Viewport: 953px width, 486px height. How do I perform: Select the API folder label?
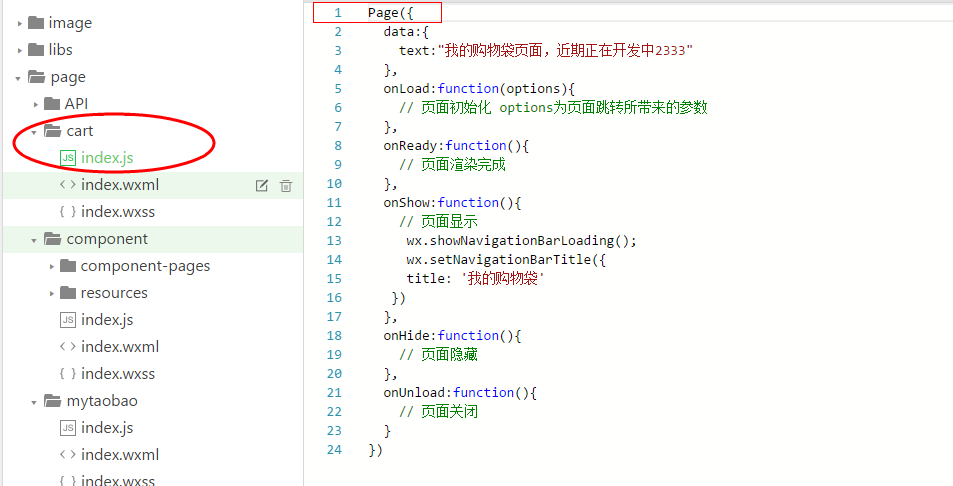point(77,104)
